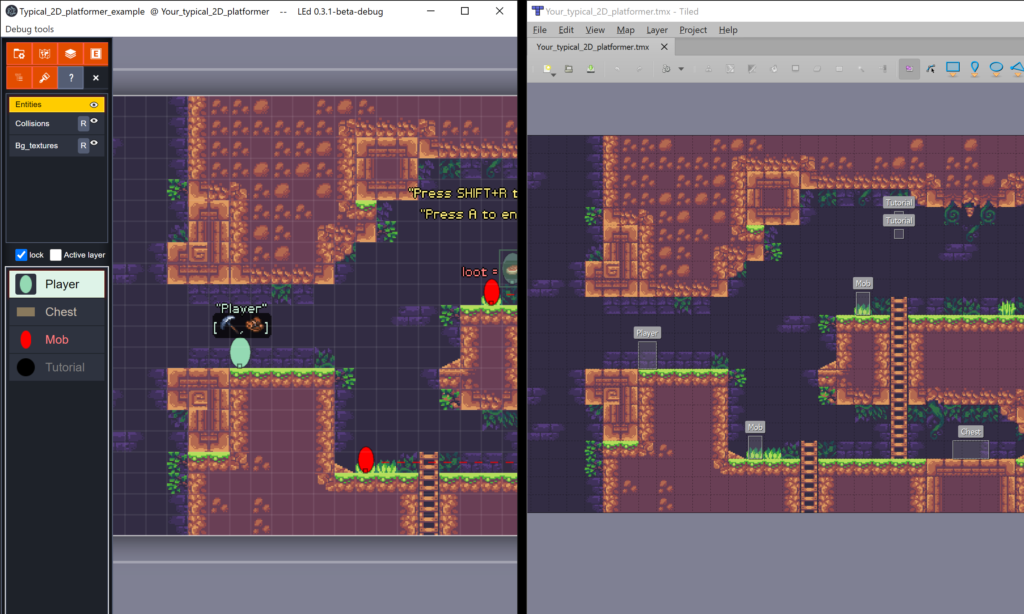Select the Mob entity in the list
Viewport: 1024px width, 614px height.
click(x=56, y=340)
